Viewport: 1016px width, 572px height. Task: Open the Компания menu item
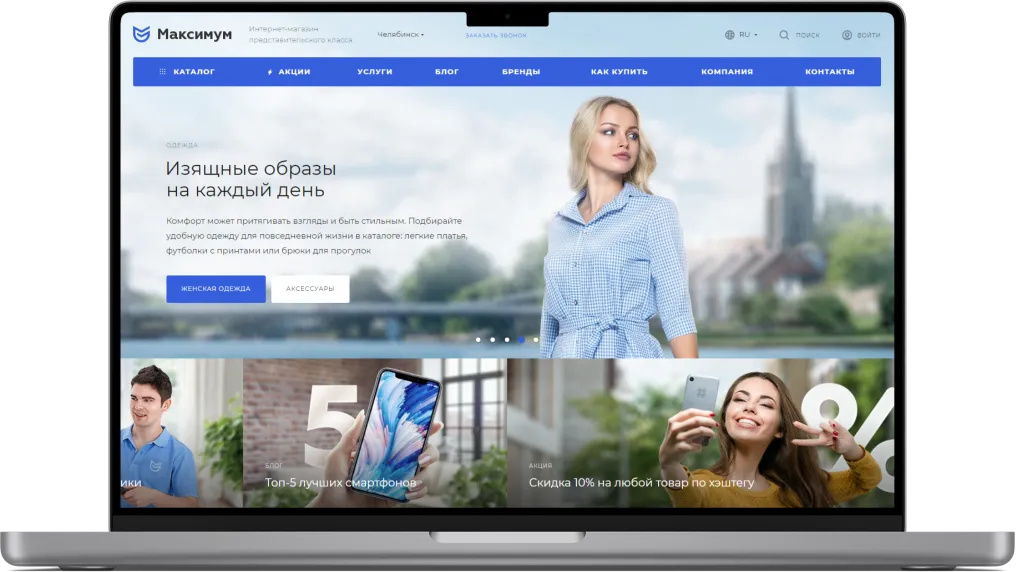pyautogui.click(x=727, y=72)
